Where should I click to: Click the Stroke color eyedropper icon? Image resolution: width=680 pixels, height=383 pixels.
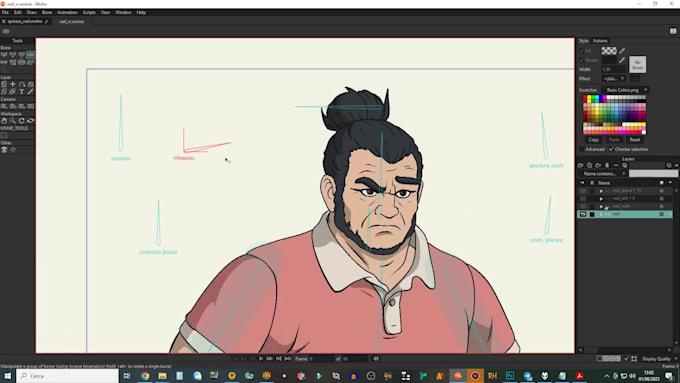click(622, 60)
